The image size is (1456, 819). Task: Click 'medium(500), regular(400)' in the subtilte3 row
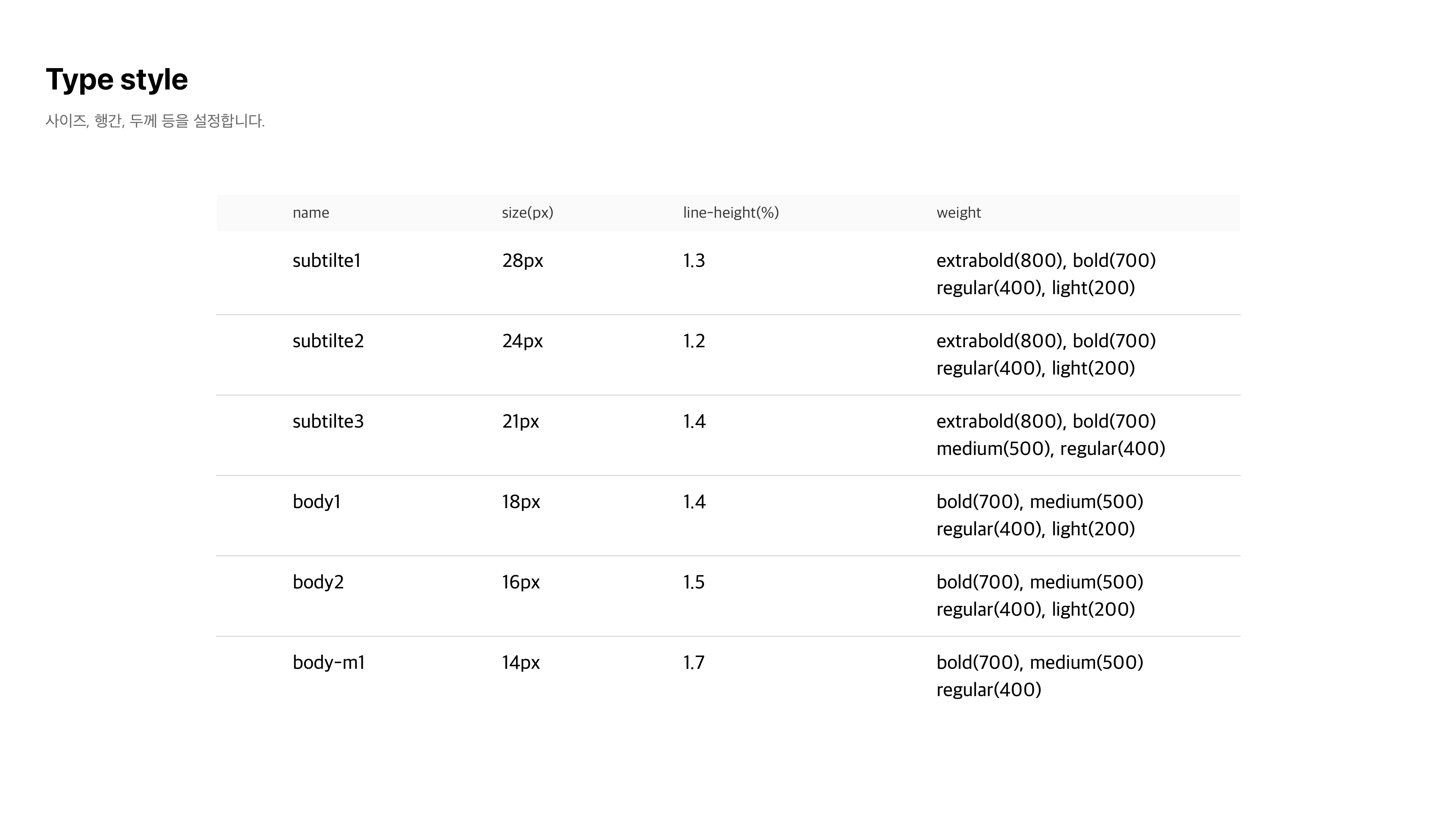tap(1051, 449)
